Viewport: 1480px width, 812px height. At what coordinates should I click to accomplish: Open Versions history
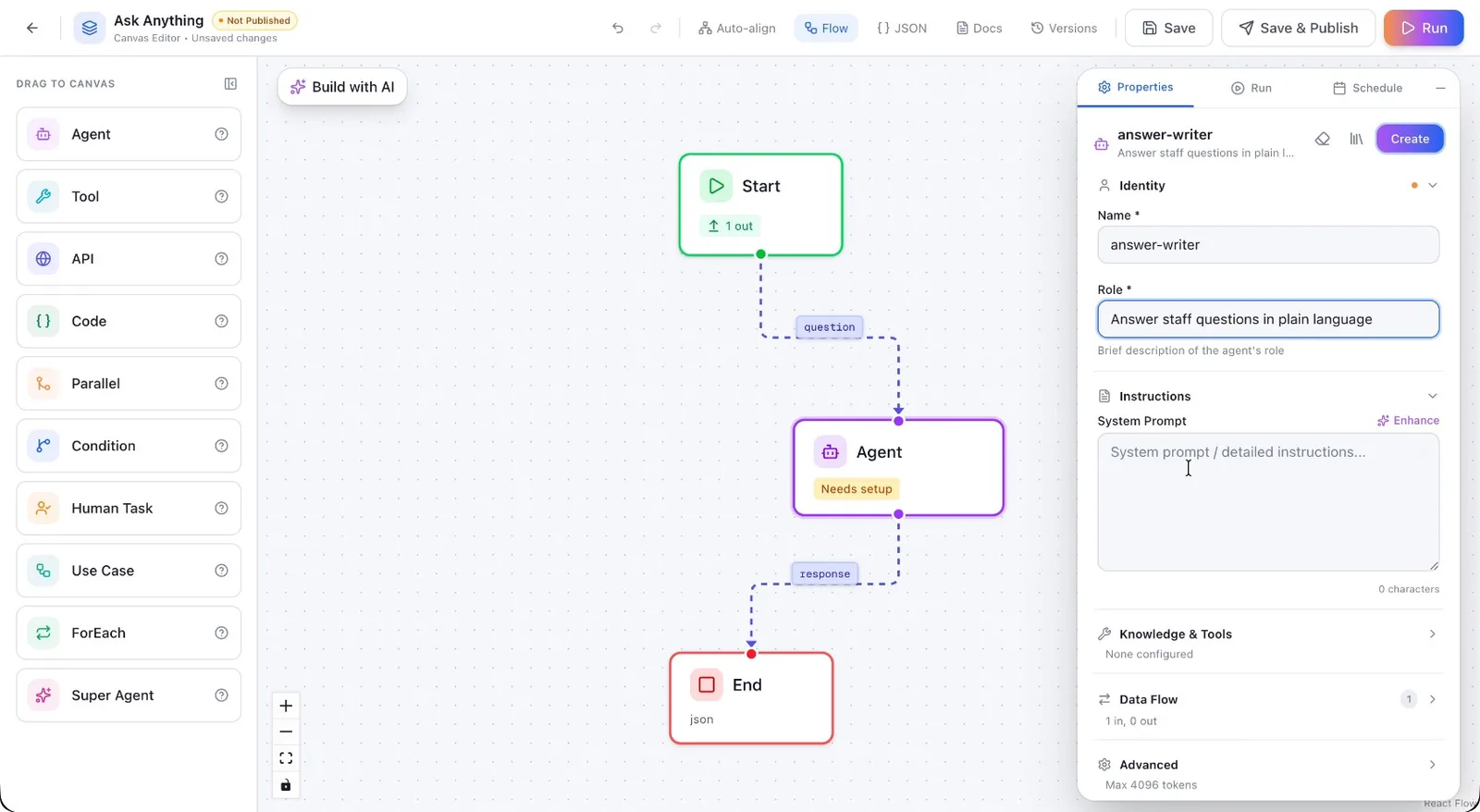[x=1064, y=28]
